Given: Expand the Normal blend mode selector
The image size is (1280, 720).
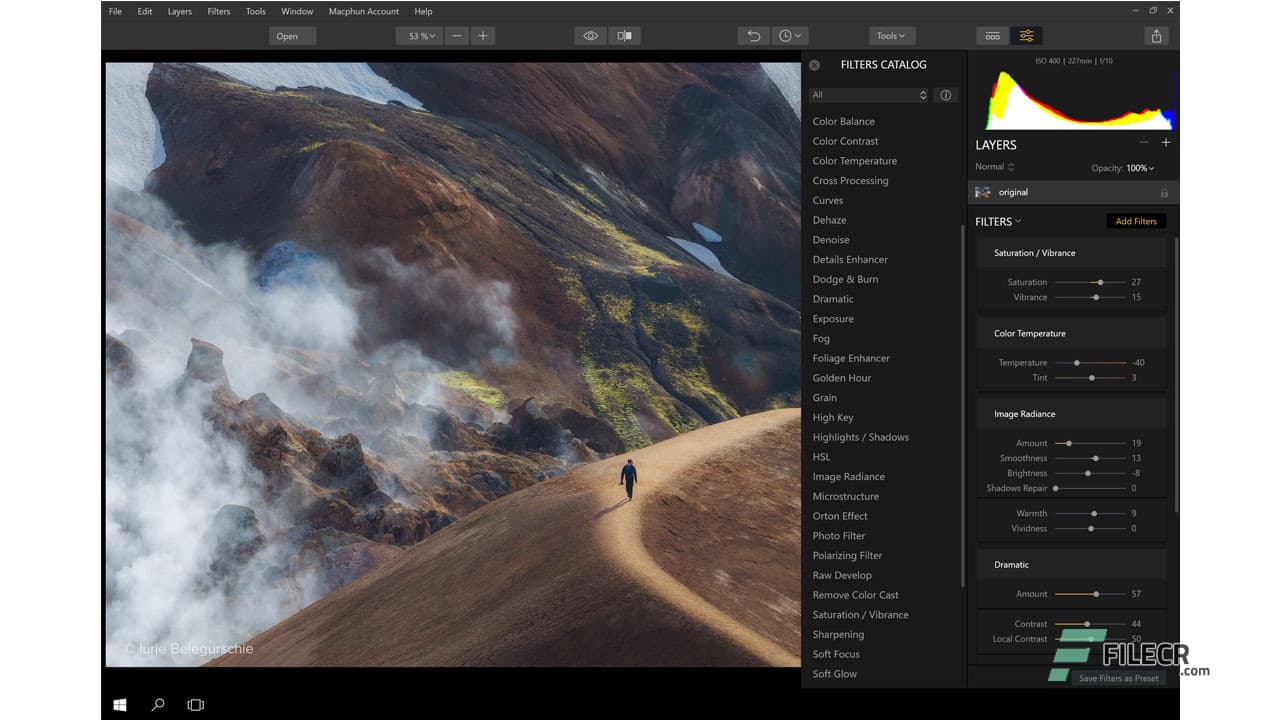Looking at the screenshot, I should (x=994, y=167).
